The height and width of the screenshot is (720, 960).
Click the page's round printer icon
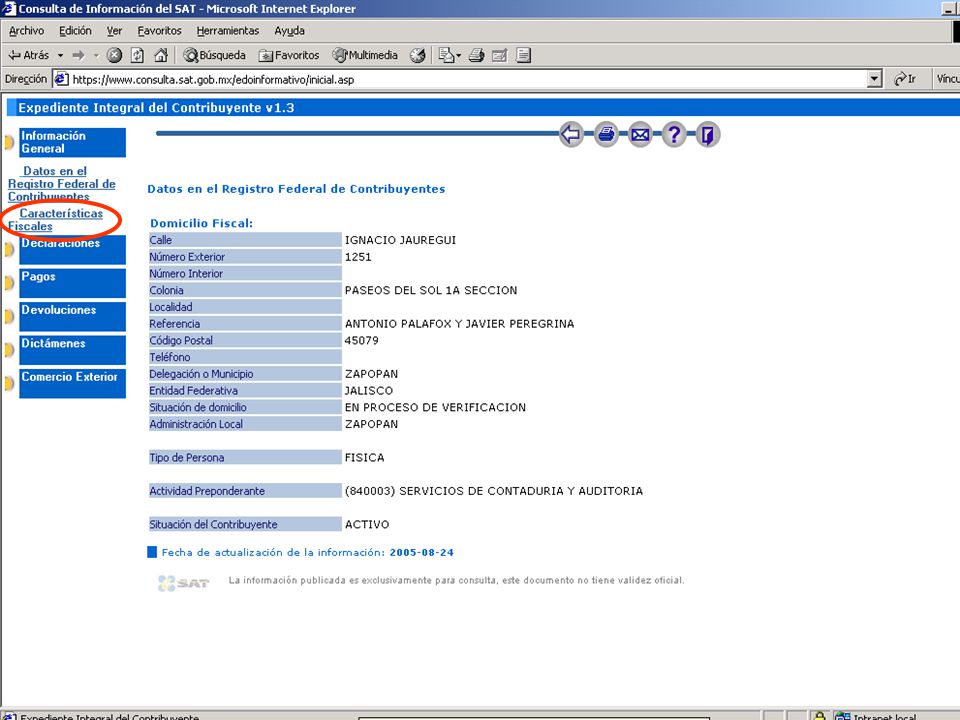[x=606, y=134]
